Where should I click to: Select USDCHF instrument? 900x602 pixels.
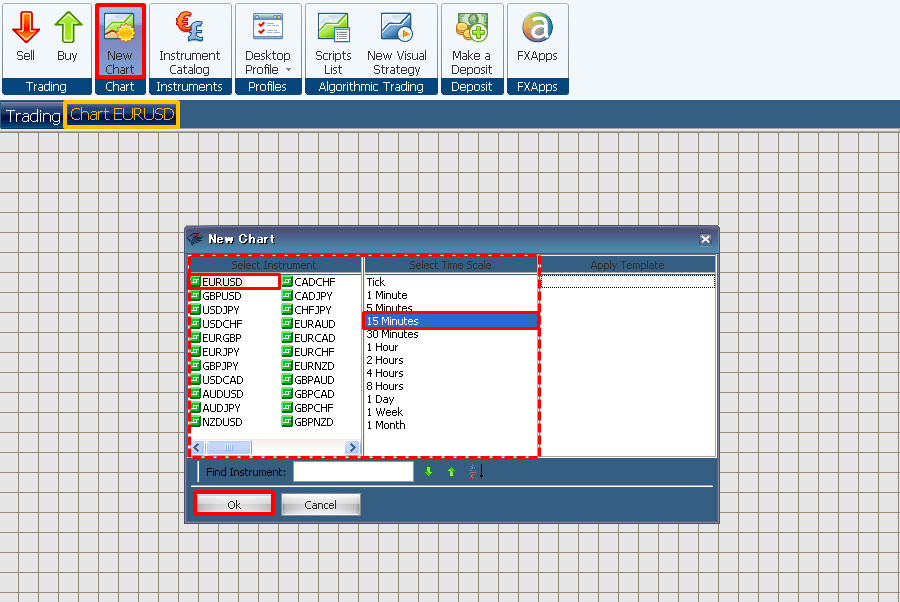[x=216, y=324]
